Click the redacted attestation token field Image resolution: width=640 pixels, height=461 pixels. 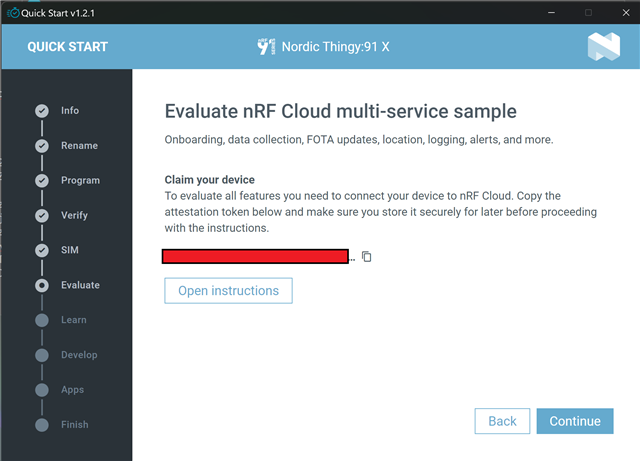pos(256,256)
